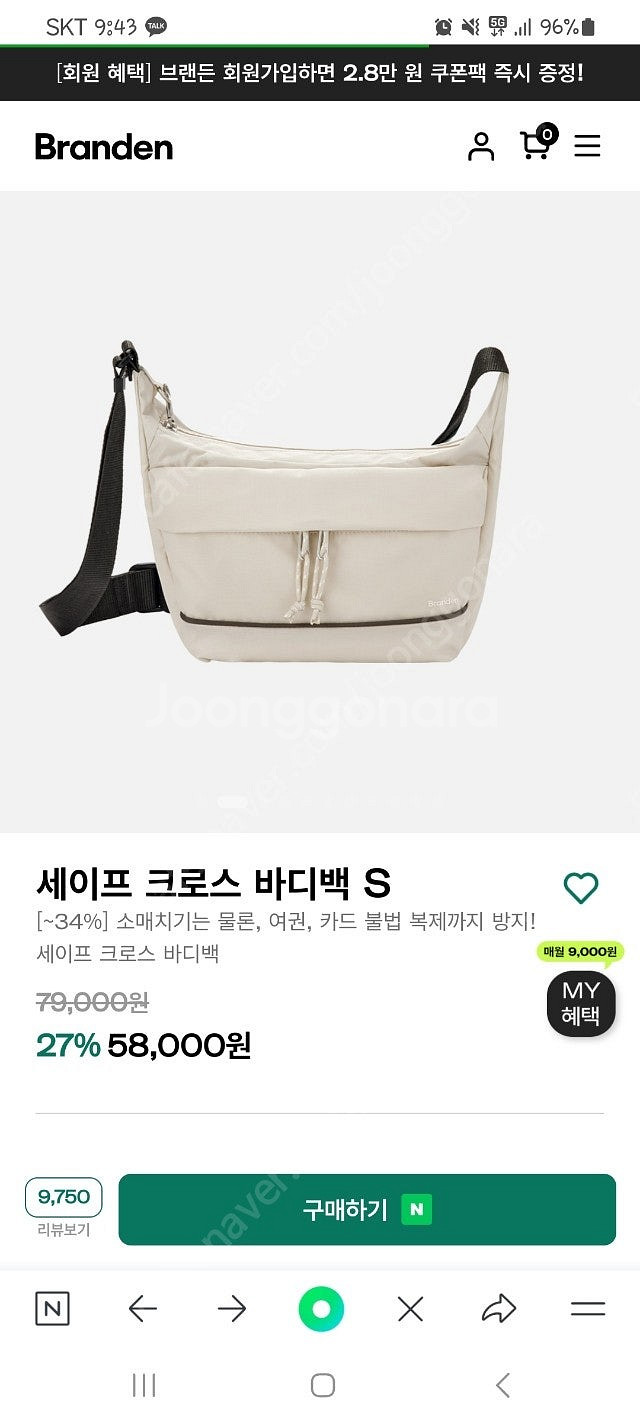
Task: Open the user account profile icon
Action: click(x=481, y=146)
